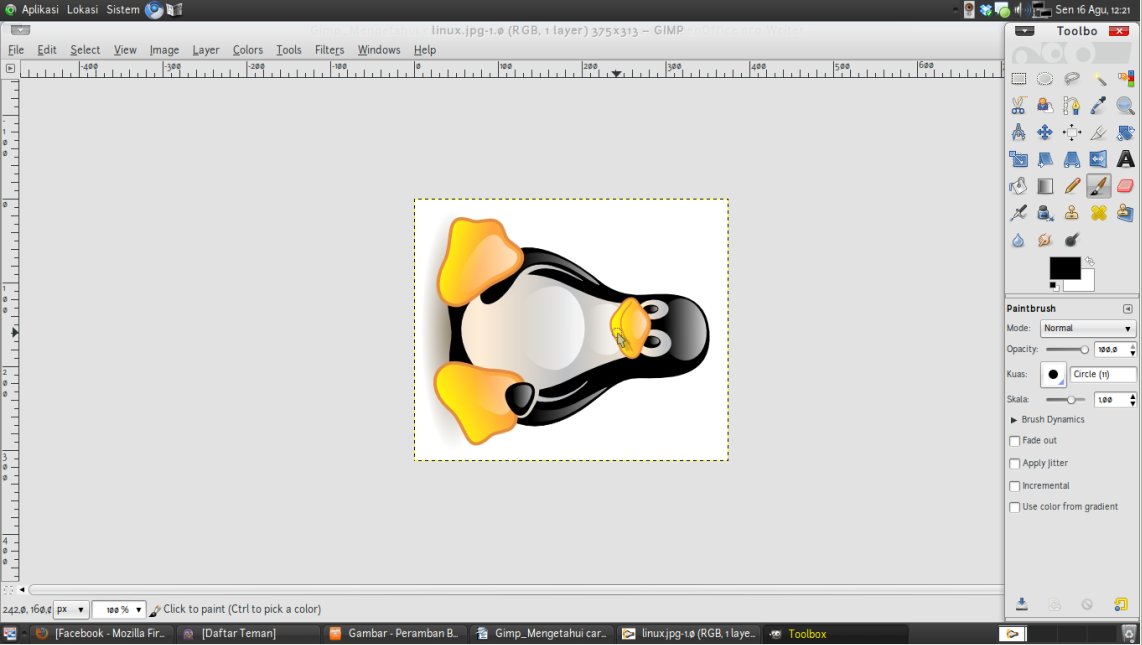Image resolution: width=1142 pixels, height=645 pixels.
Task: Select the Ellipse Select tool
Action: pos(1045,79)
